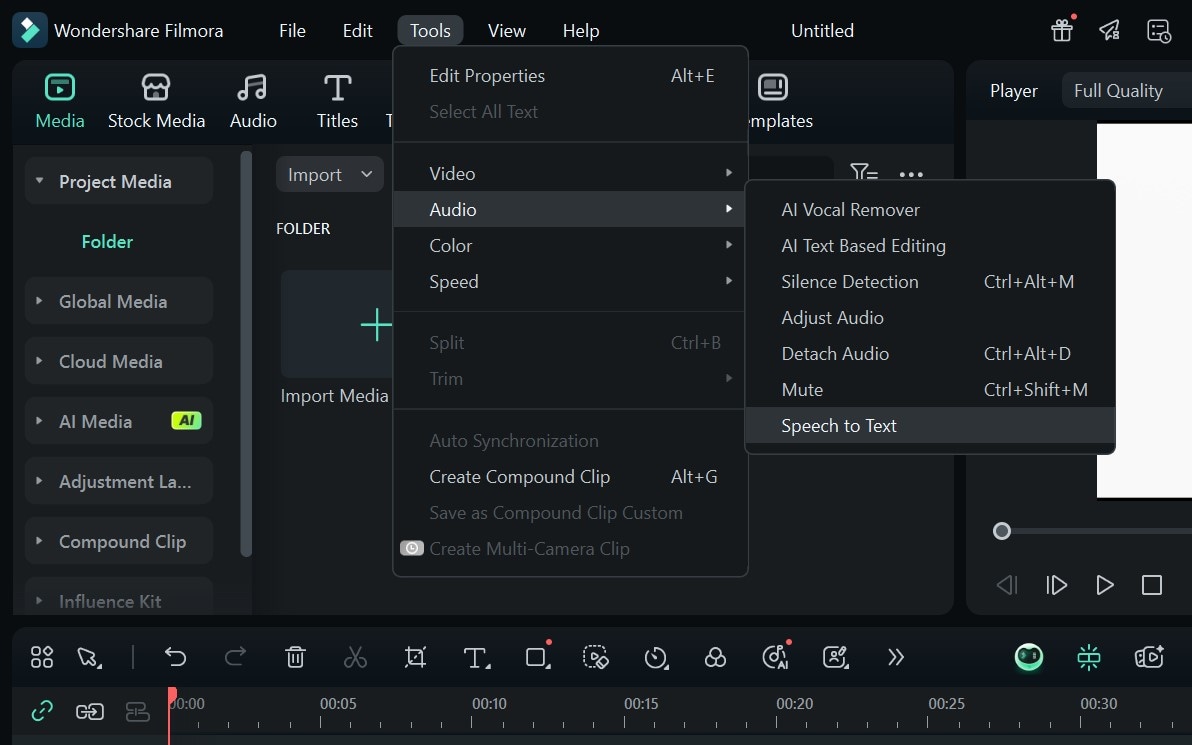Select the crop tool
Viewport: 1192px width, 745px height.
tap(415, 657)
